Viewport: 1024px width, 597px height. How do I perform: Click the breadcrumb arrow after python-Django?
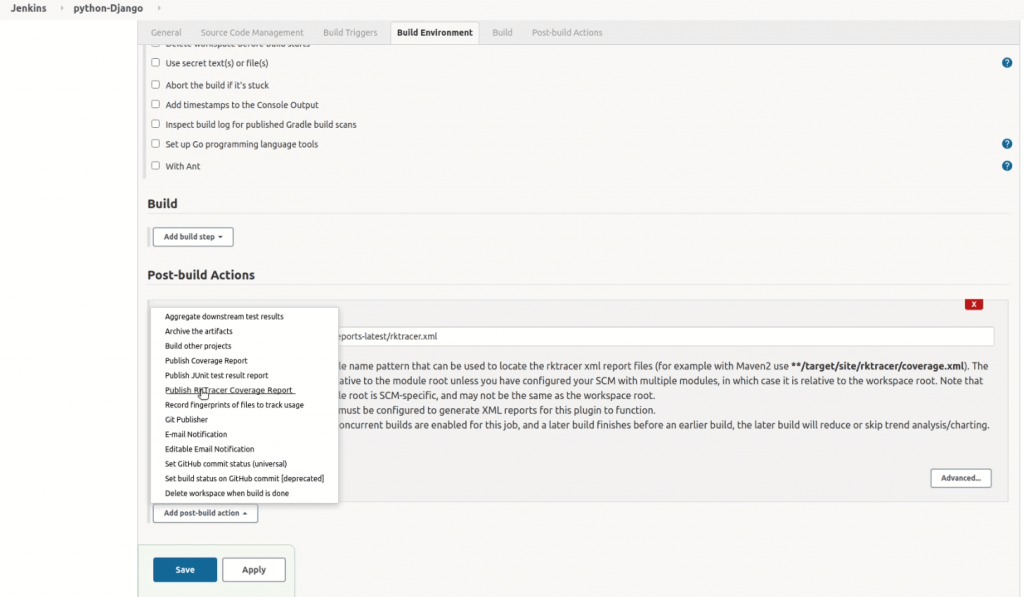pos(159,8)
